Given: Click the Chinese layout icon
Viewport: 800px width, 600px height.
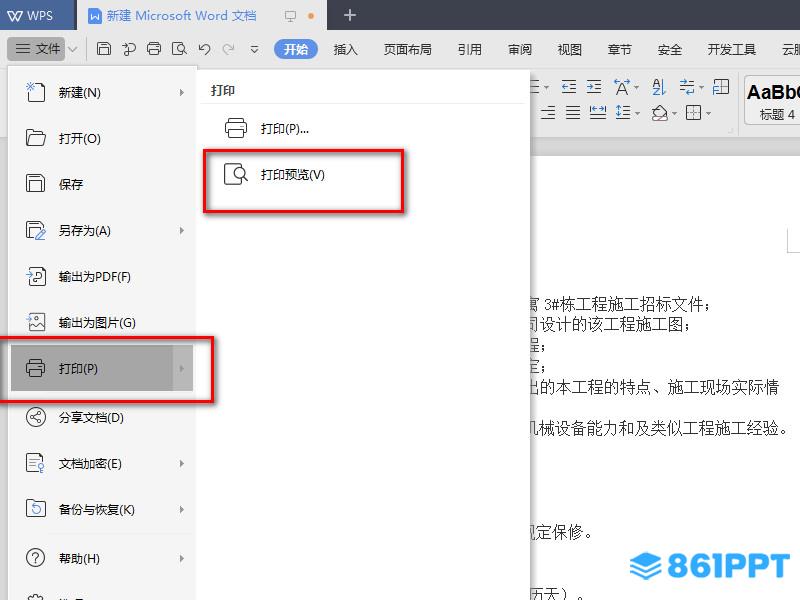Looking at the screenshot, I should tap(622, 87).
